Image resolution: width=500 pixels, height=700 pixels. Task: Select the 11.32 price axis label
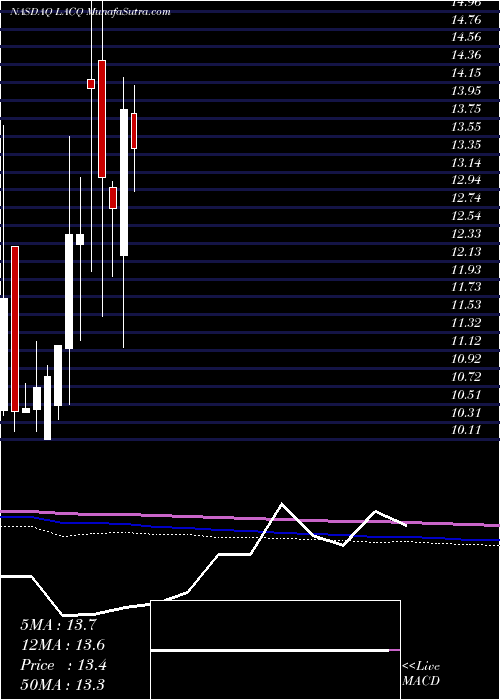click(466, 323)
